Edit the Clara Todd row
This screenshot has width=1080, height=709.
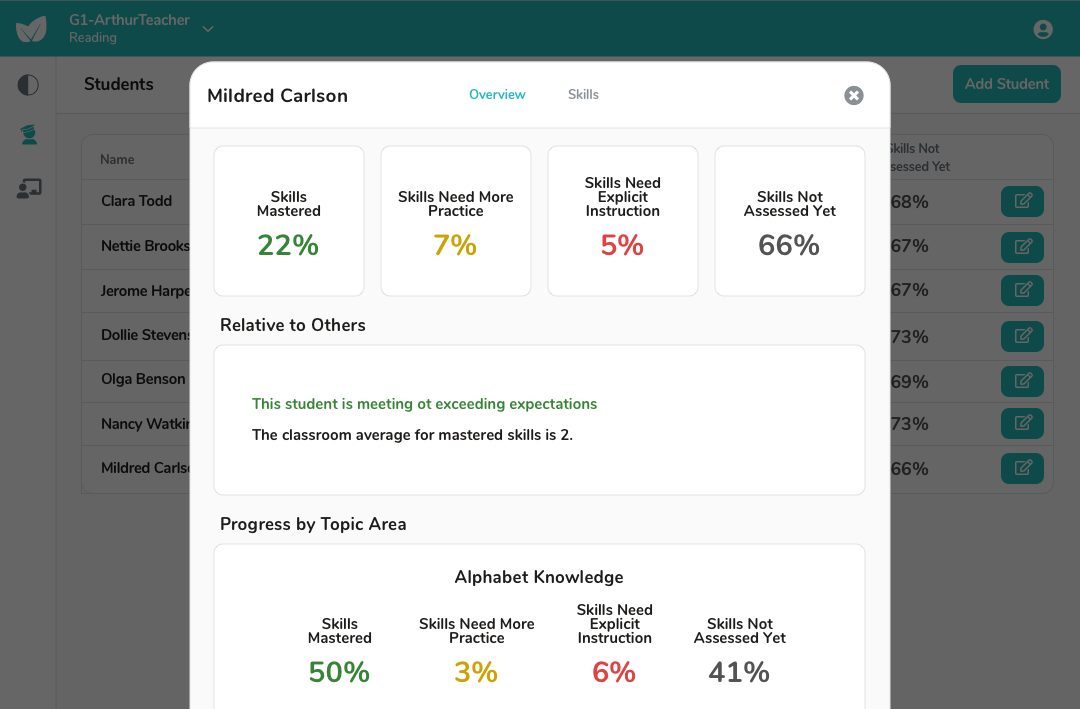click(x=1022, y=201)
